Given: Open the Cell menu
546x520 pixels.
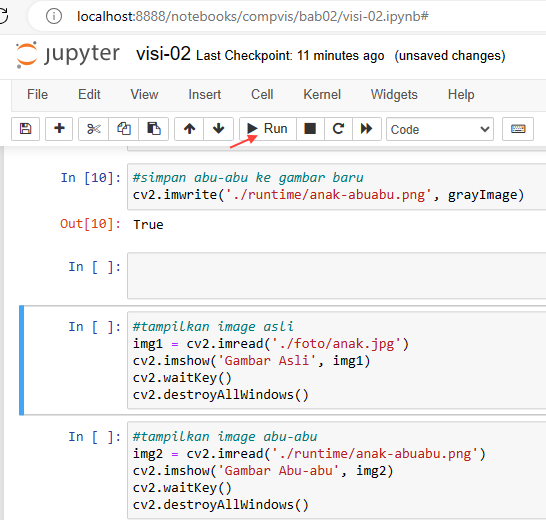Looking at the screenshot, I should (262, 94).
